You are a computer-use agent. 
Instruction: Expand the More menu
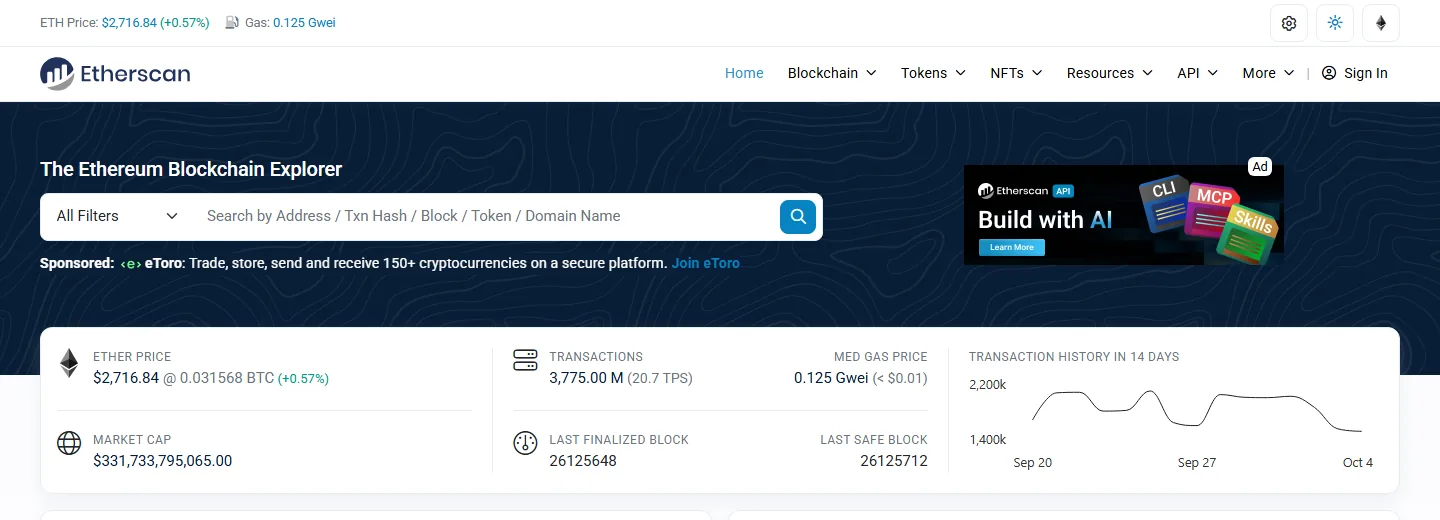1268,73
